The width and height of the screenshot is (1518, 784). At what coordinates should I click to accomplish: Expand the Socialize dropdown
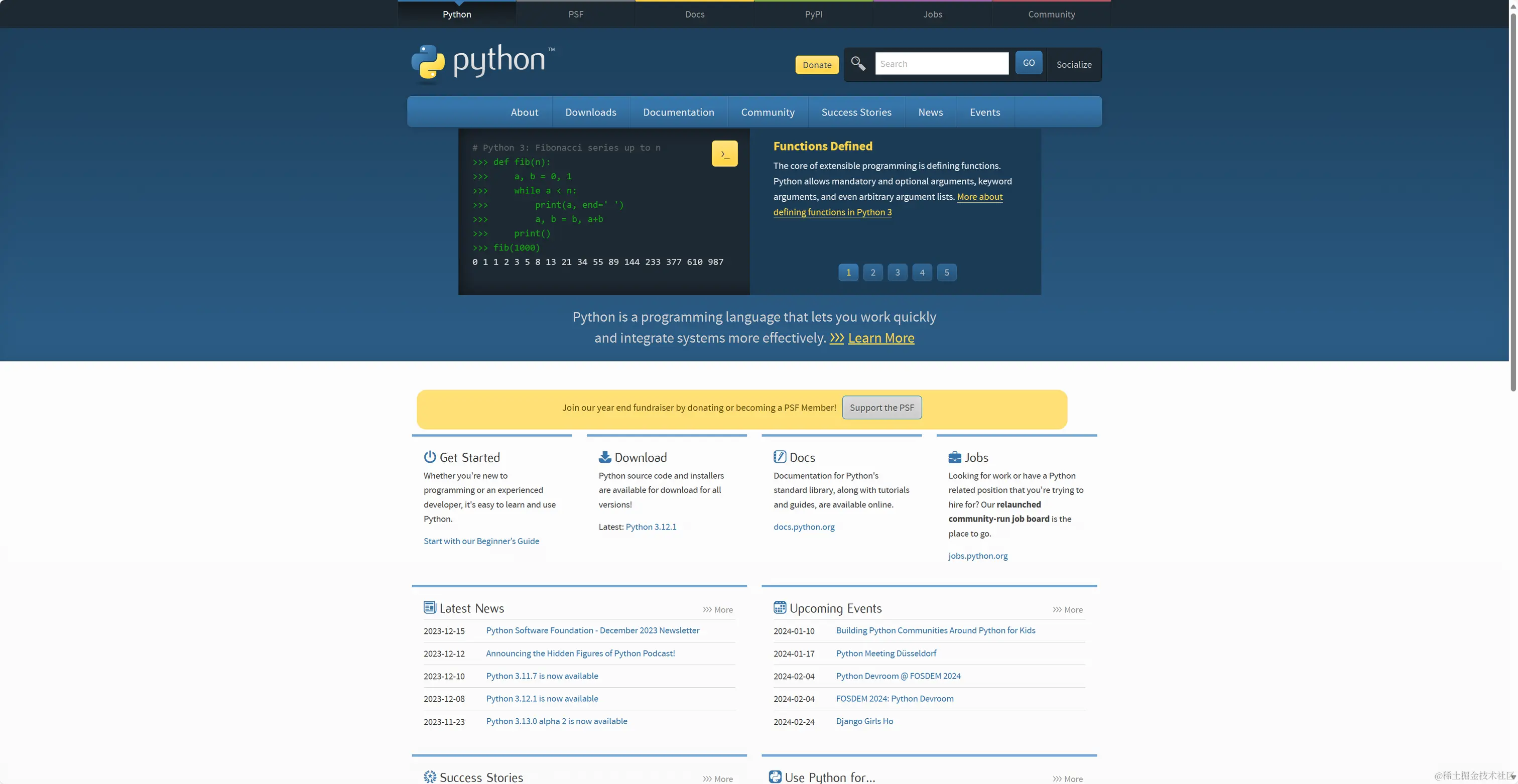(x=1074, y=65)
